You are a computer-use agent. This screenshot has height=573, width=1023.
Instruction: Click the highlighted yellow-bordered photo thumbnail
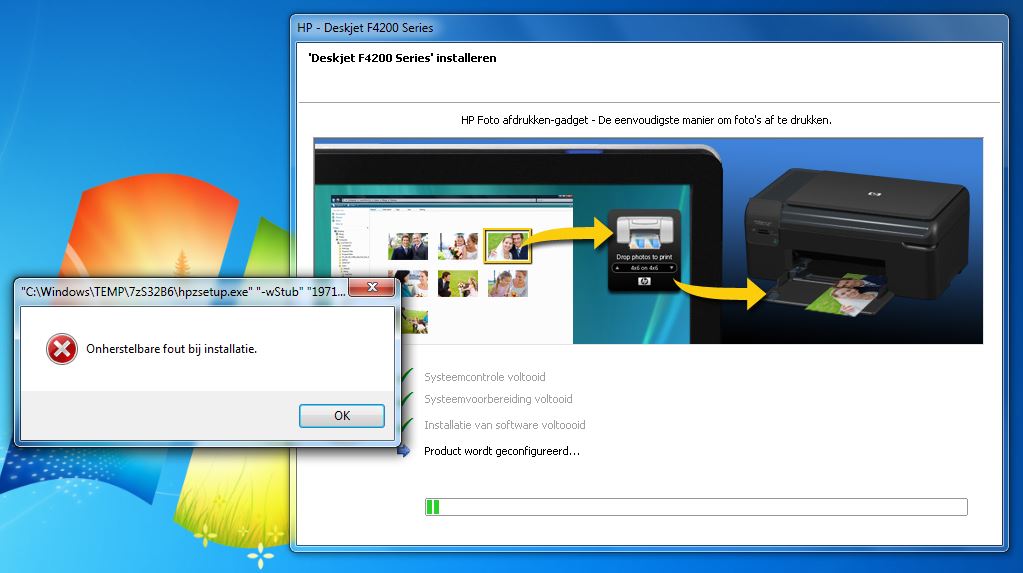tap(508, 246)
